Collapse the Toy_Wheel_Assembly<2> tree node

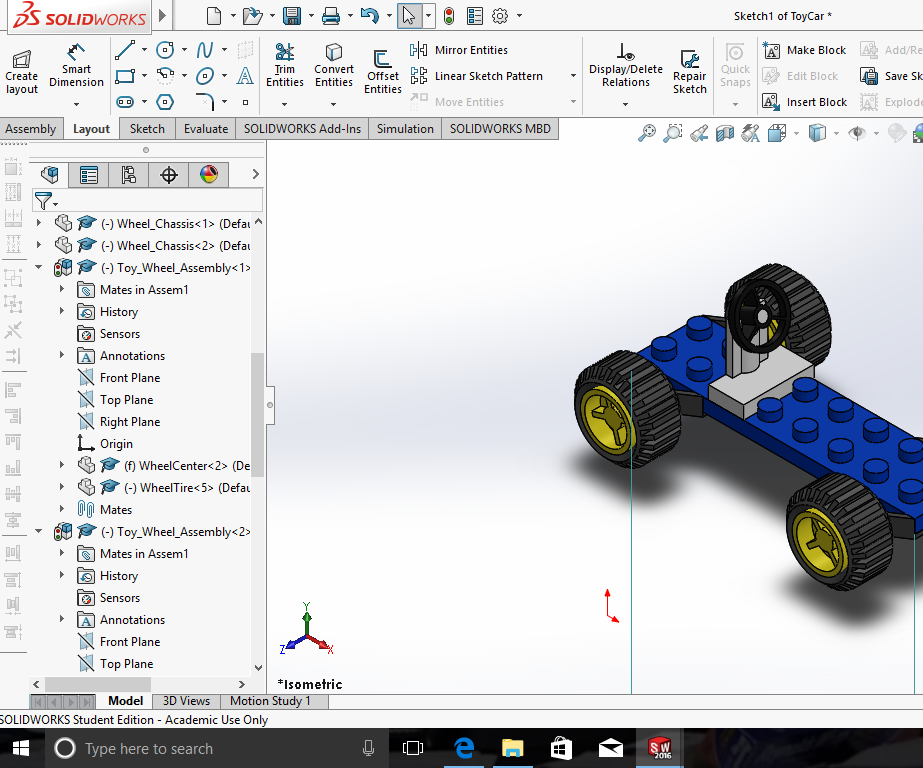coord(38,531)
